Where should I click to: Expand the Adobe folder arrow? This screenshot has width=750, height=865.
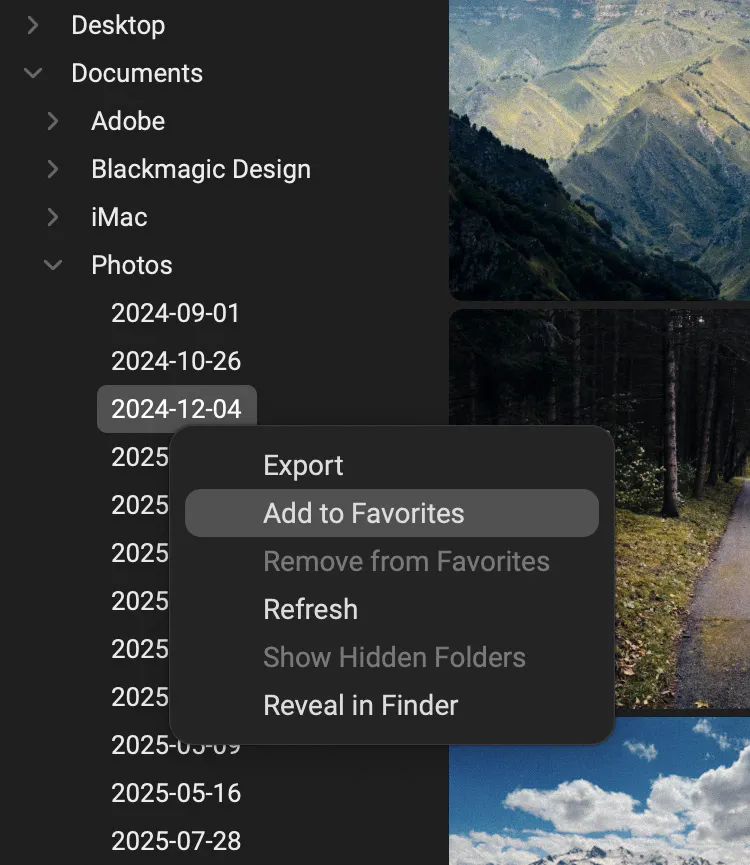pyautogui.click(x=53, y=121)
